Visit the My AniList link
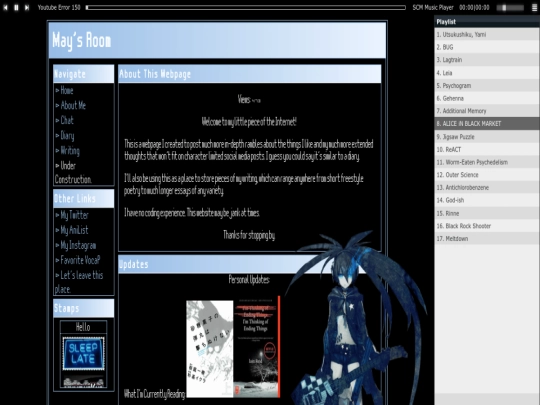This screenshot has width=540, height=405. (74, 230)
